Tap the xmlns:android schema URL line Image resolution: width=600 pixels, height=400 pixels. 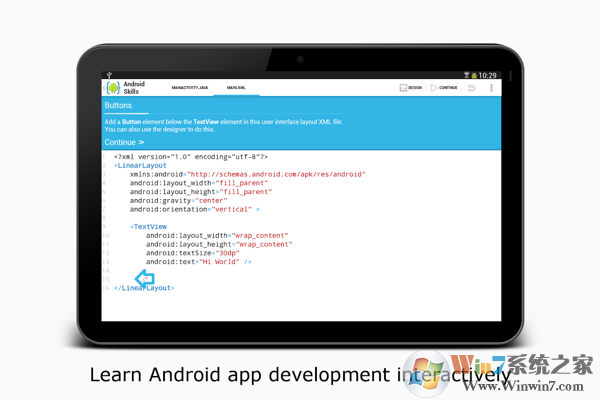tap(248, 174)
